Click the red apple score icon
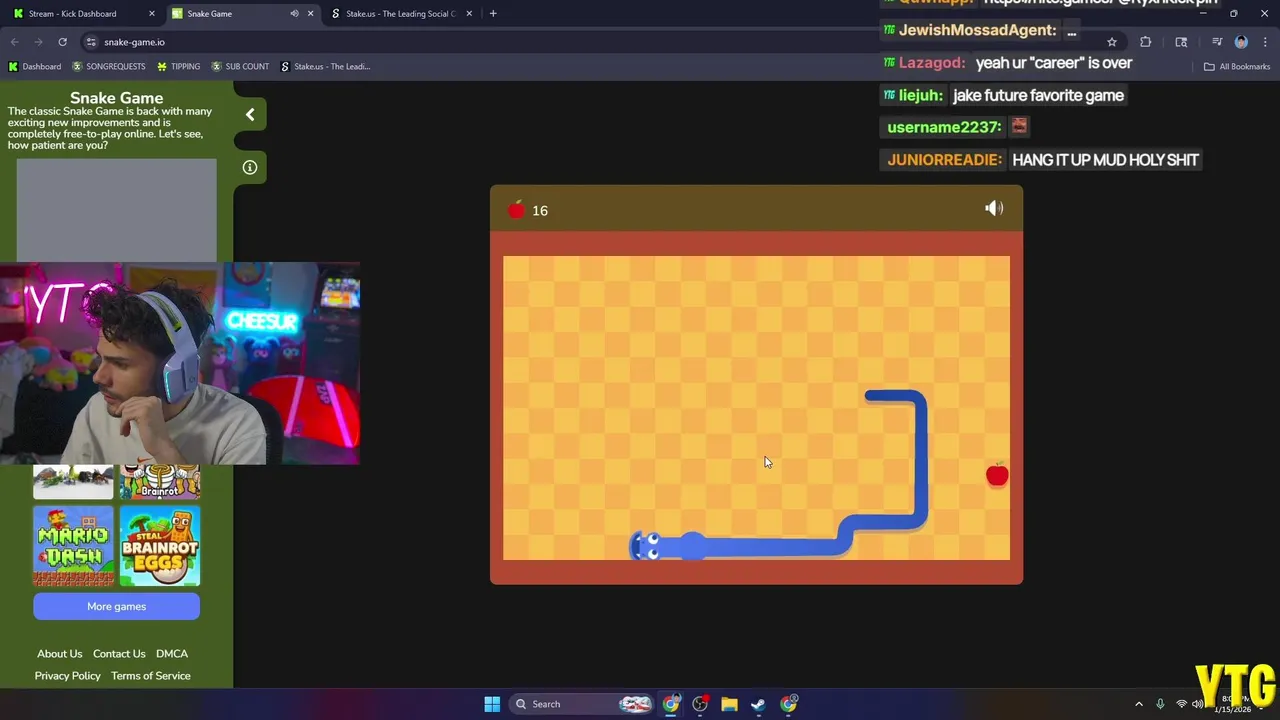 tap(516, 210)
